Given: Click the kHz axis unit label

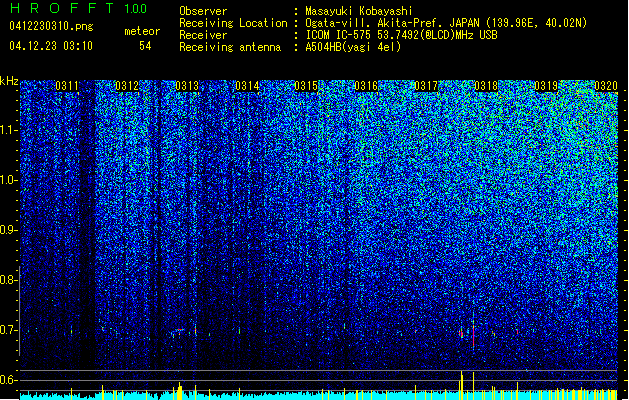Looking at the screenshot, I should click(9, 81).
